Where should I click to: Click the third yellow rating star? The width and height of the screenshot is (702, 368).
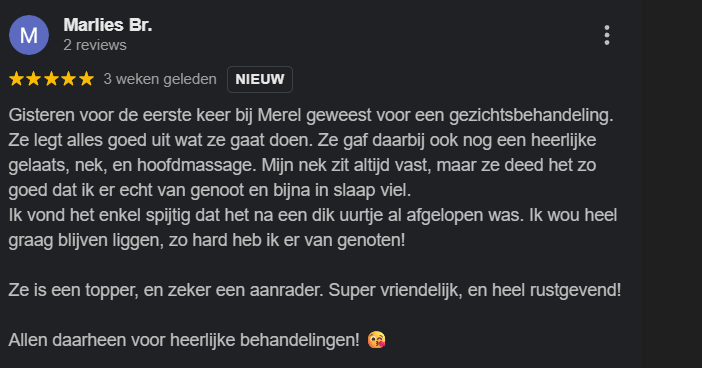(51, 79)
